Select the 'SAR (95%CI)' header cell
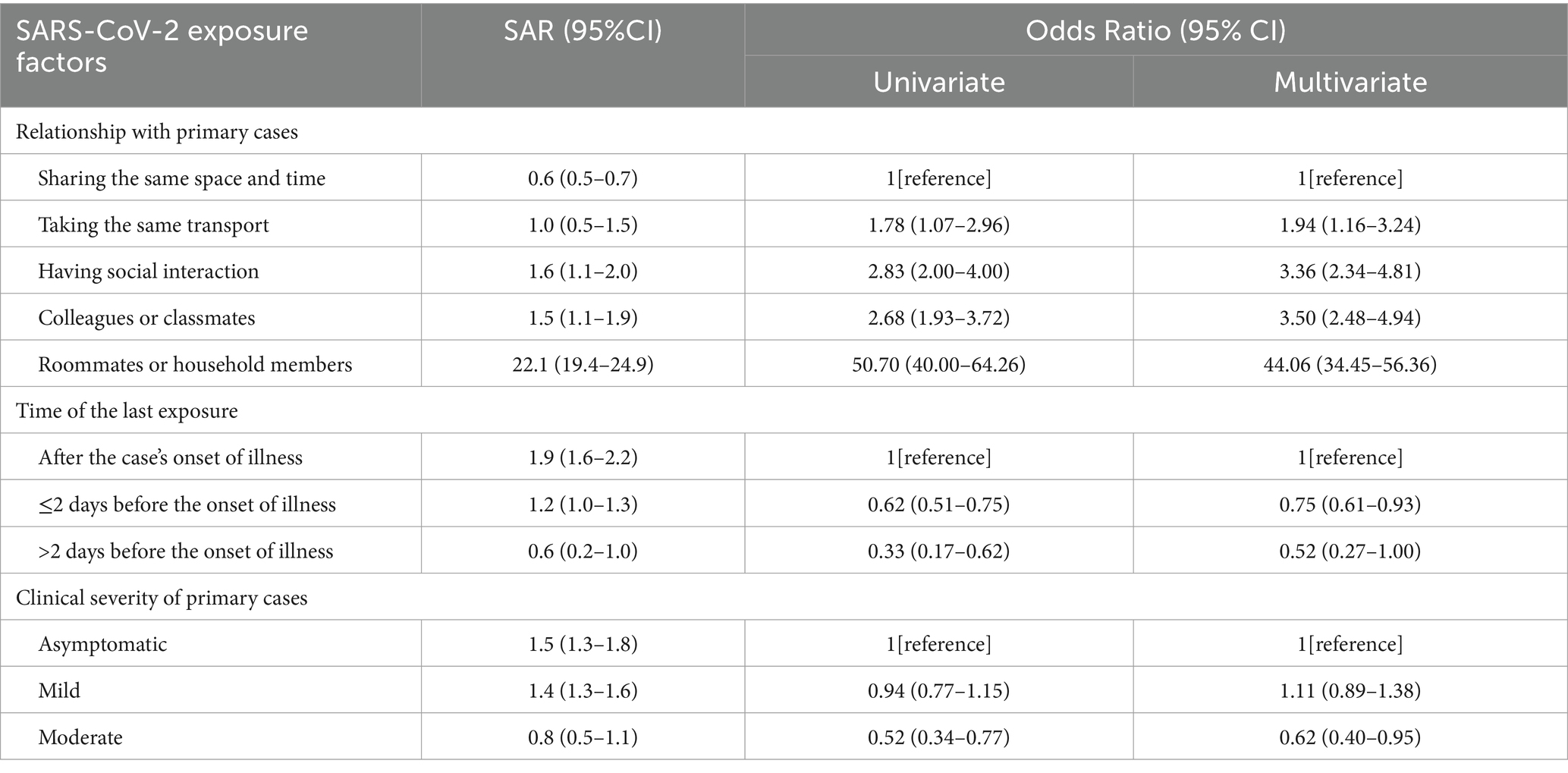 tap(583, 30)
